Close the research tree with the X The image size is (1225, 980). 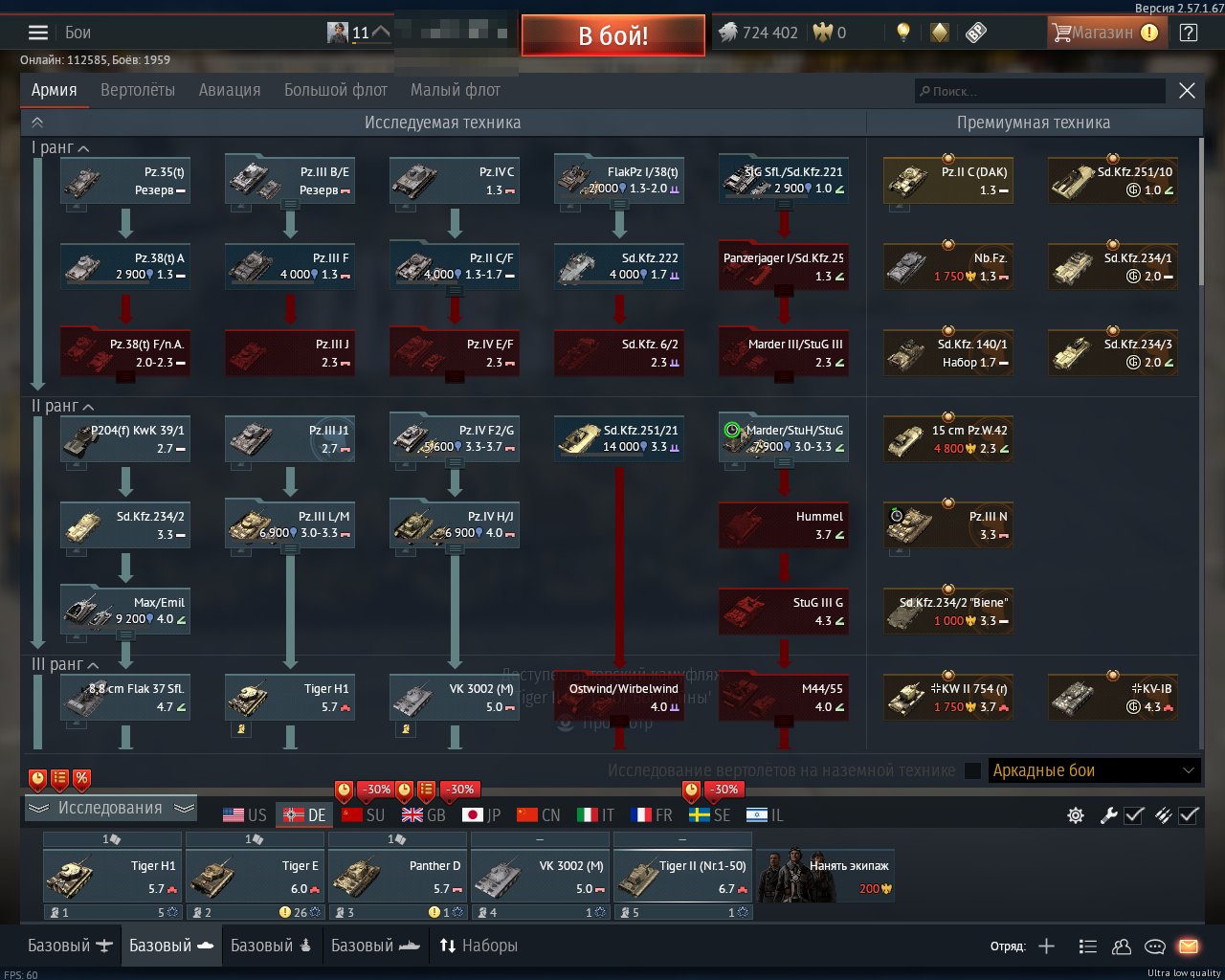click(1187, 91)
